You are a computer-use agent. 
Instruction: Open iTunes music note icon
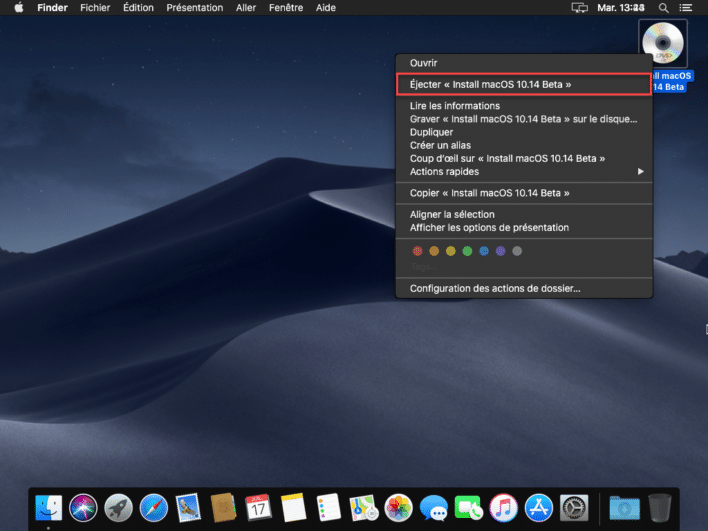503,508
